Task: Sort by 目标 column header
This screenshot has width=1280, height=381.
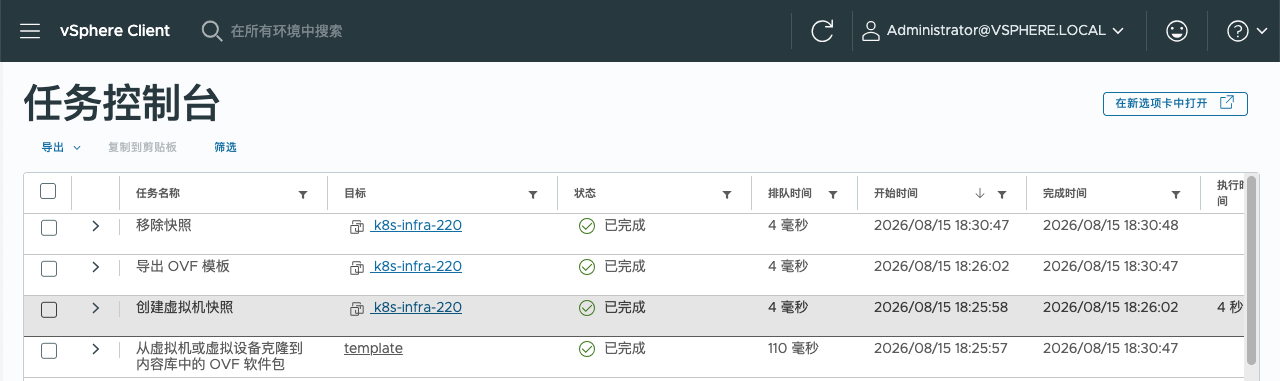Action: click(x=355, y=194)
